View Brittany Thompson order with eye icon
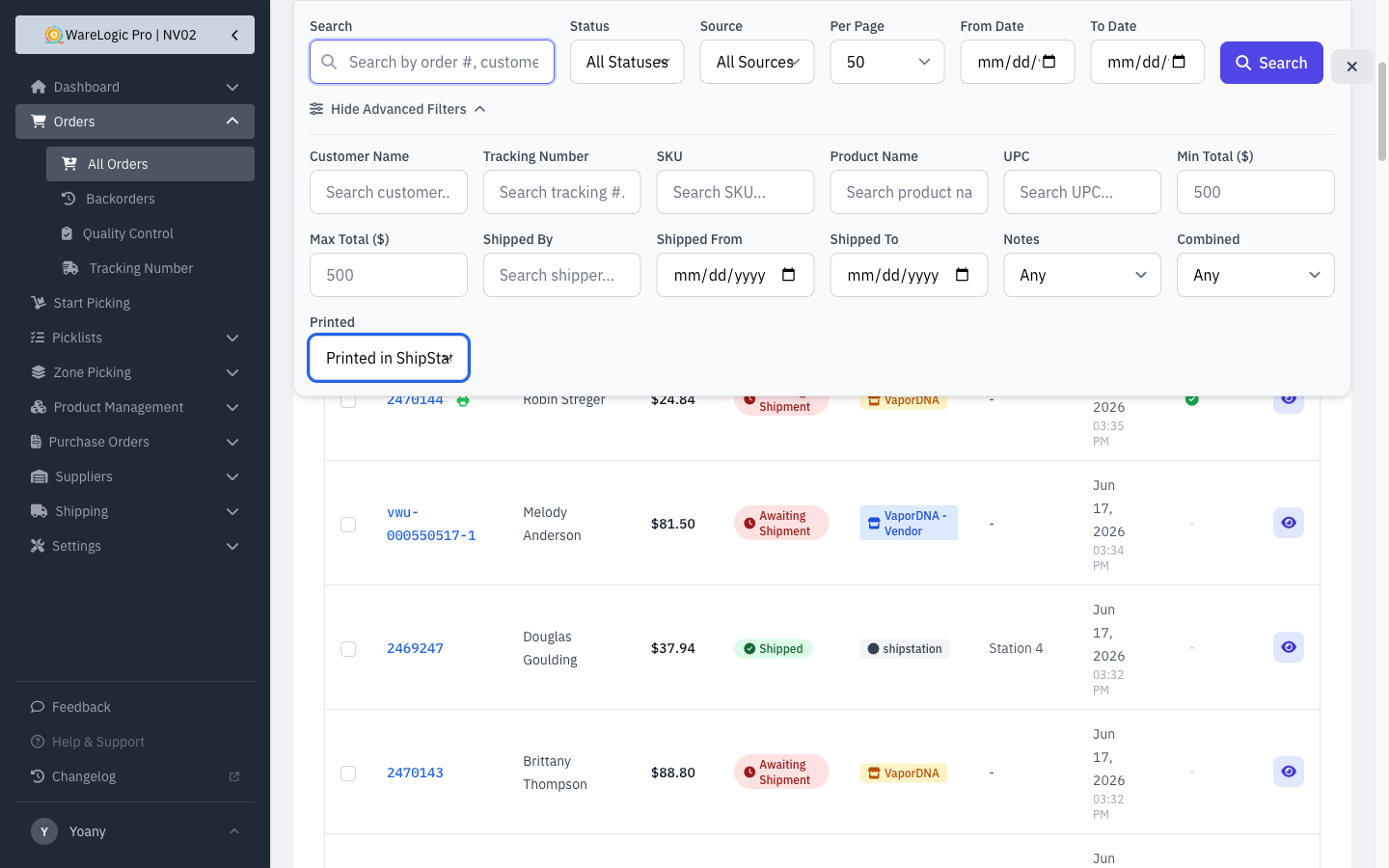Screen dimensions: 1389x868 pyautogui.click(x=1289, y=772)
